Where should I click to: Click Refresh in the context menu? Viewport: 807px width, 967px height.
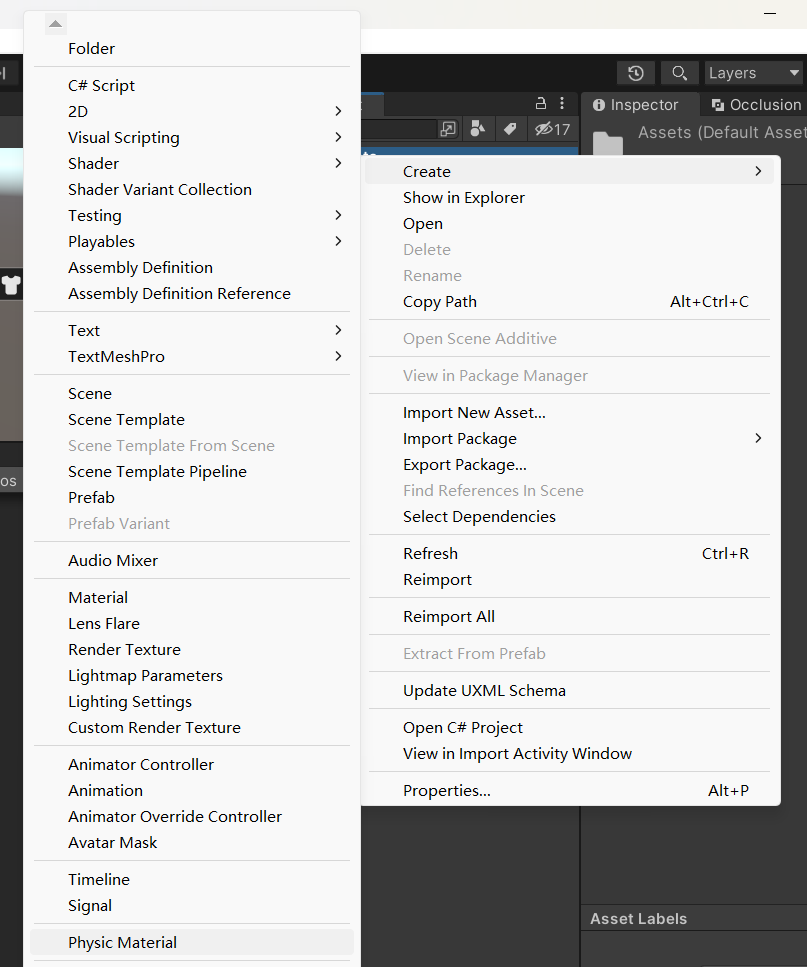[x=569, y=553]
